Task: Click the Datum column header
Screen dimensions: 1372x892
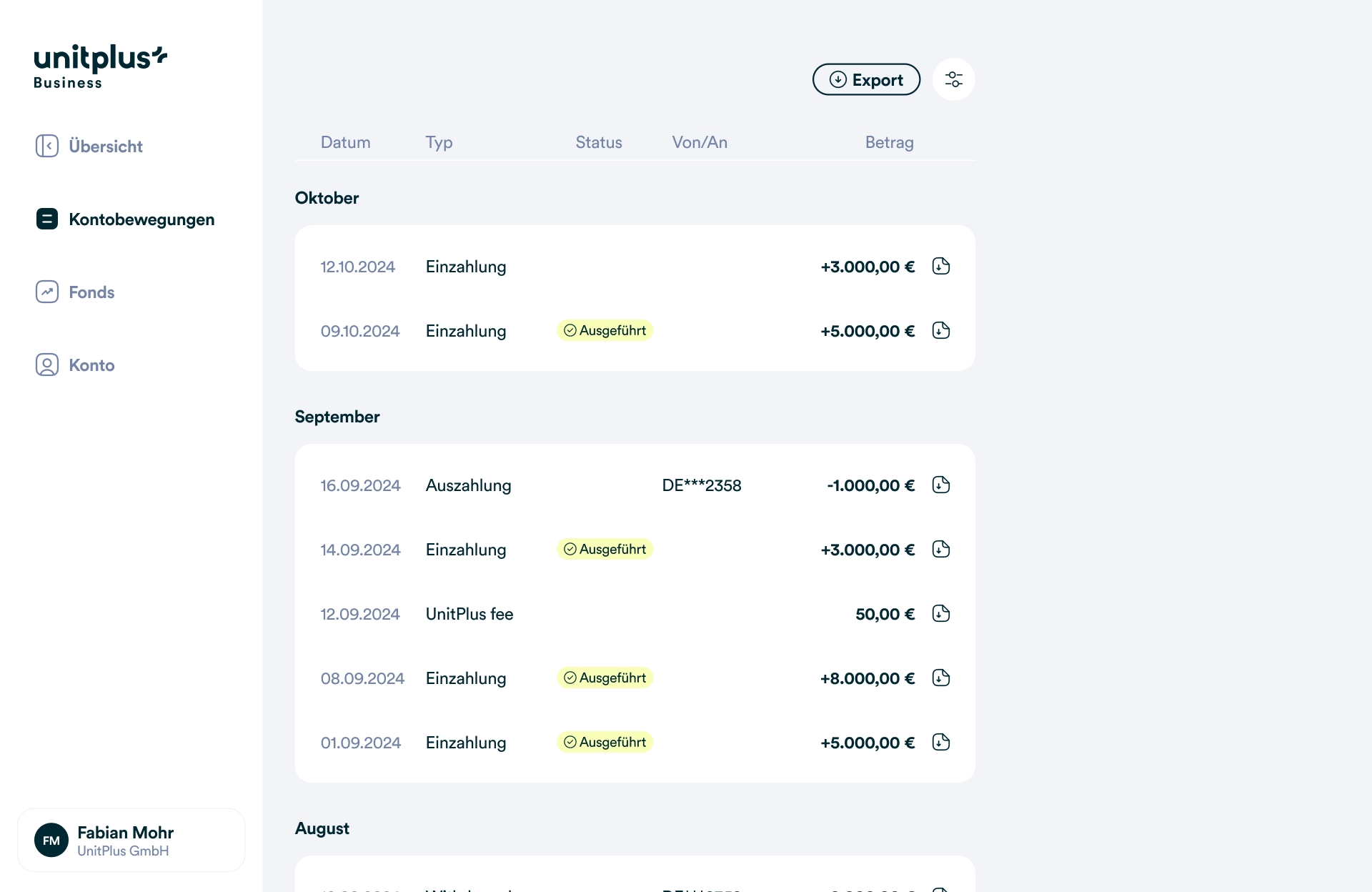Action: coord(345,142)
